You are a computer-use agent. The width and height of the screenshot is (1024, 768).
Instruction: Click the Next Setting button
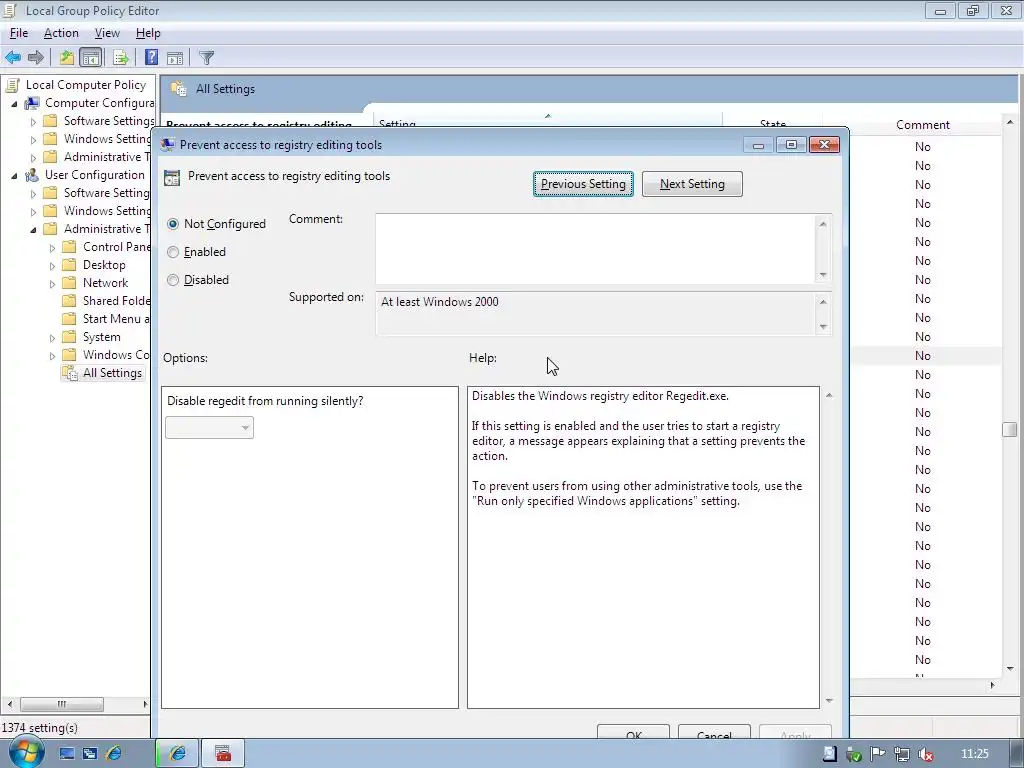point(692,184)
